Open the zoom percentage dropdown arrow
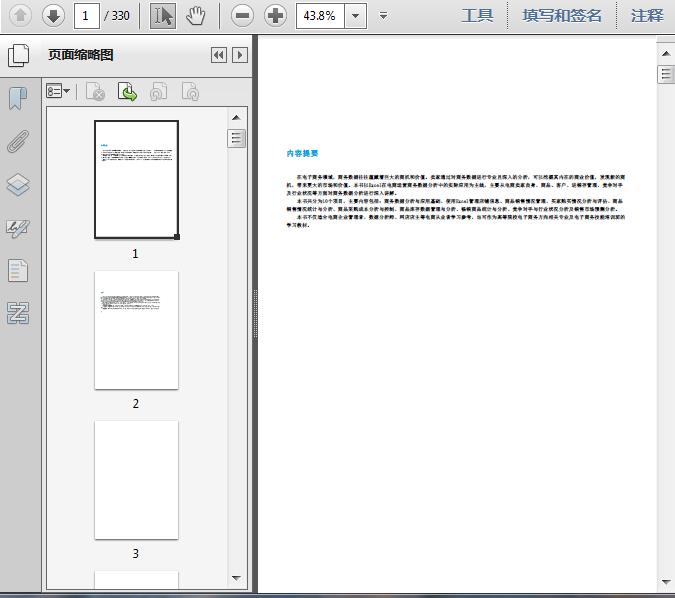Image resolution: width=675 pixels, height=598 pixels. tap(356, 16)
